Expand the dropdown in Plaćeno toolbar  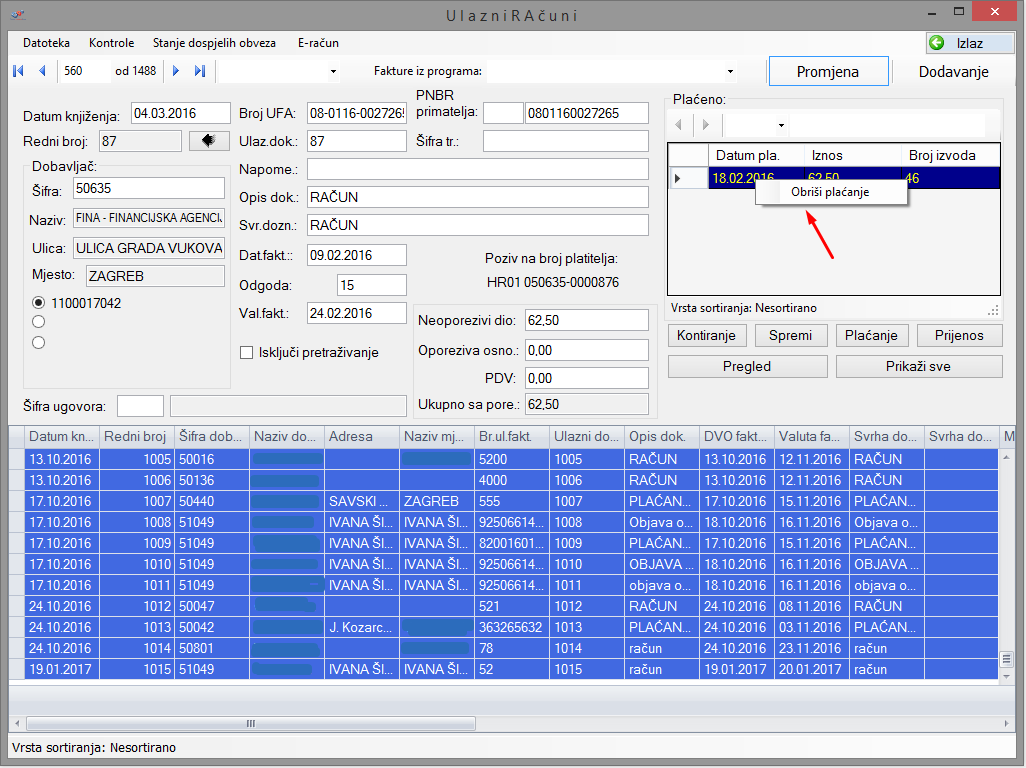(781, 126)
